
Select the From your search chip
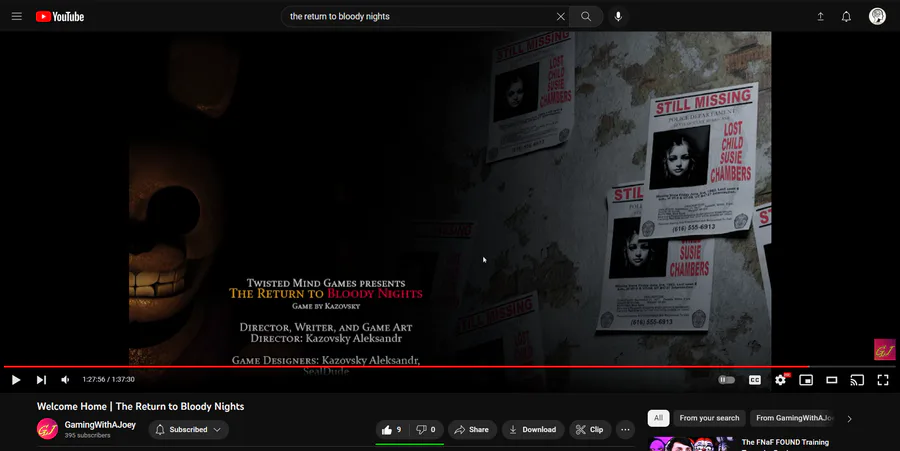click(709, 418)
